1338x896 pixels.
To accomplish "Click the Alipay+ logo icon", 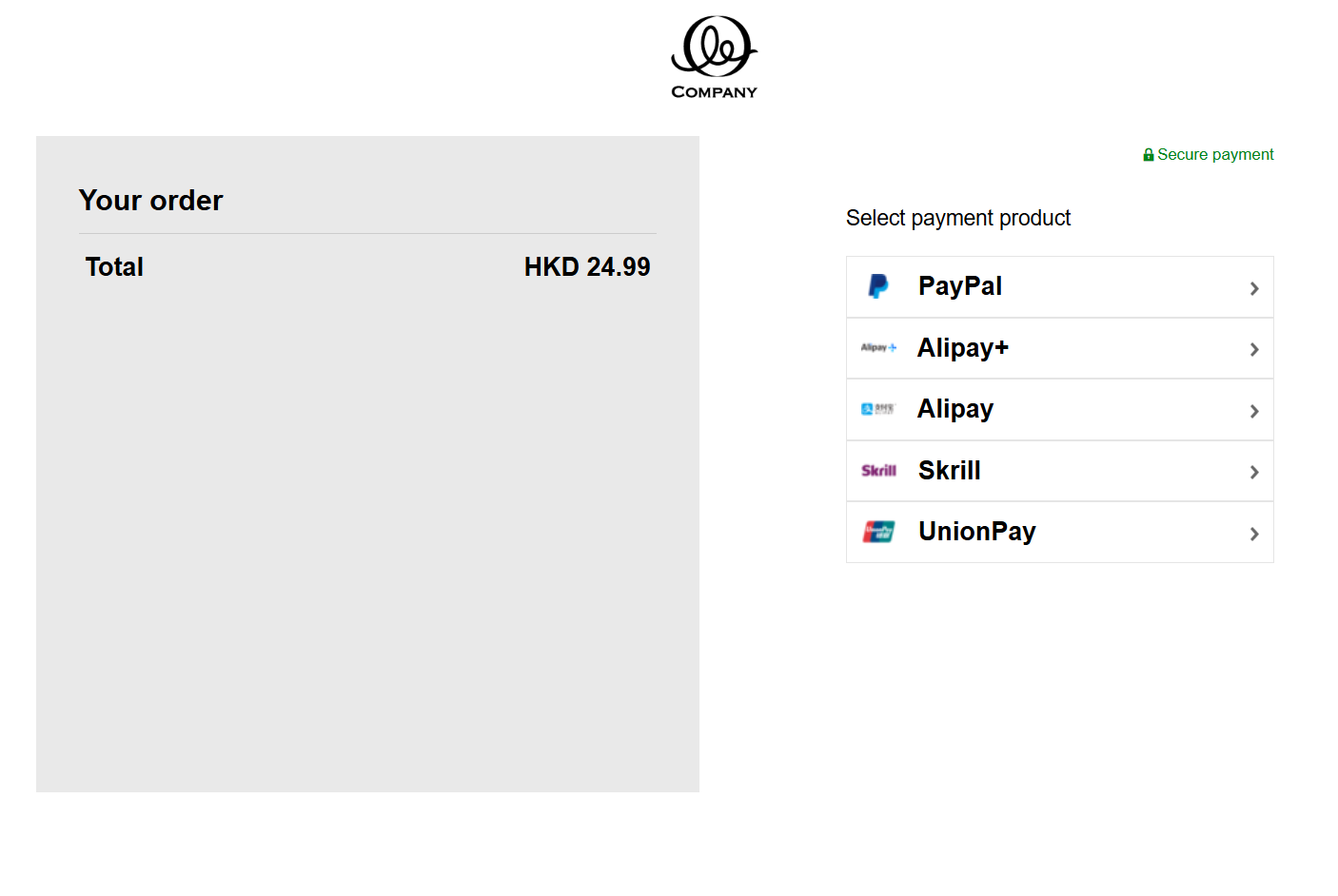I will pos(878,348).
